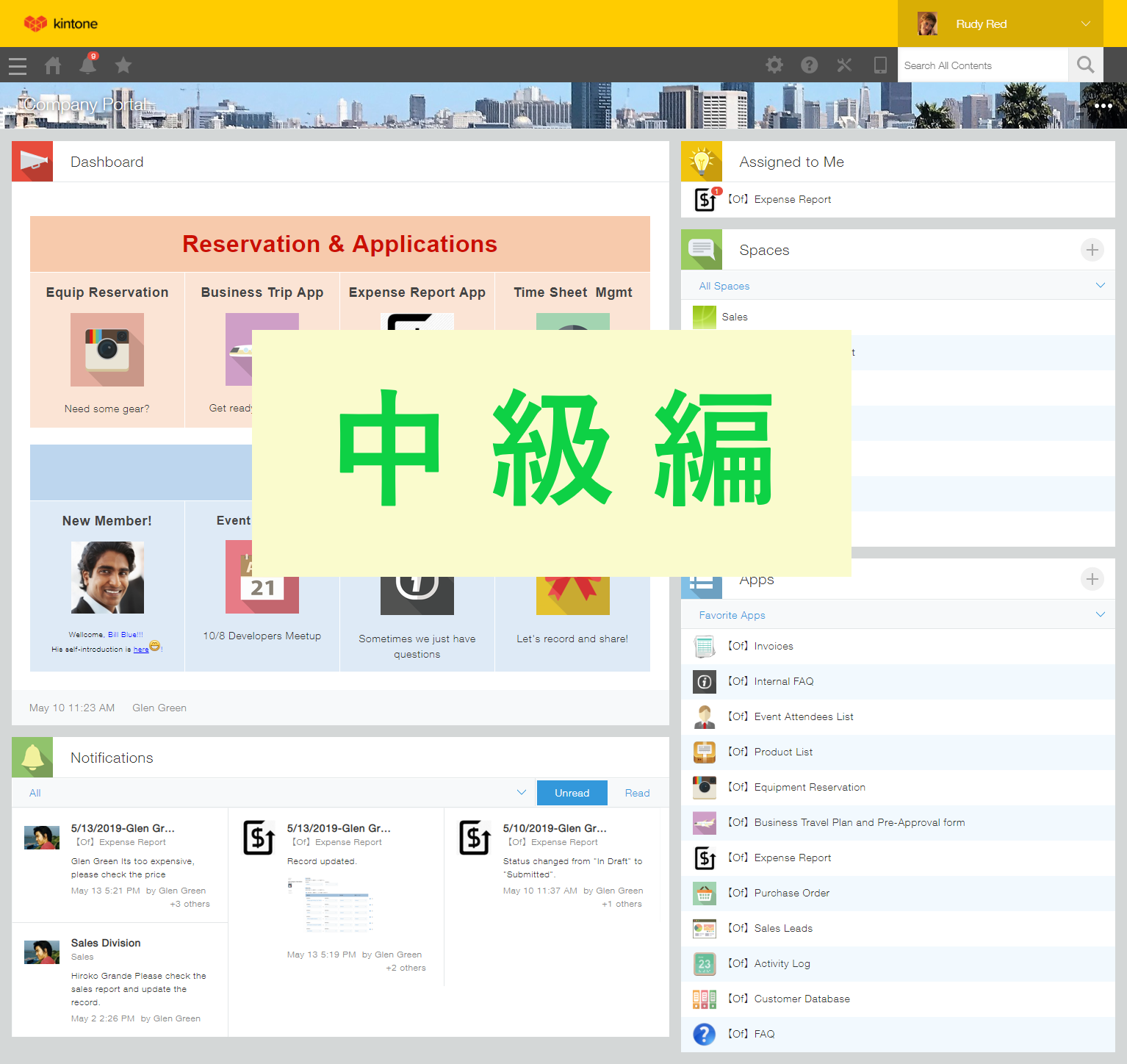The width and height of the screenshot is (1127, 1064).
Task: Switch to mobile view icon
Action: coord(880,65)
